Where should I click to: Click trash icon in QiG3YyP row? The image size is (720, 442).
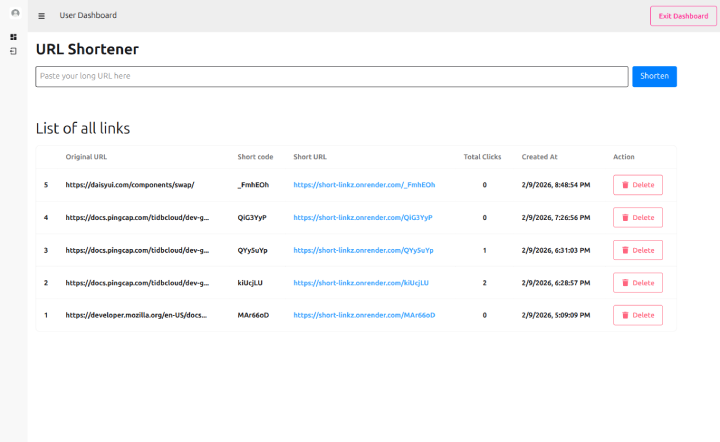626,217
